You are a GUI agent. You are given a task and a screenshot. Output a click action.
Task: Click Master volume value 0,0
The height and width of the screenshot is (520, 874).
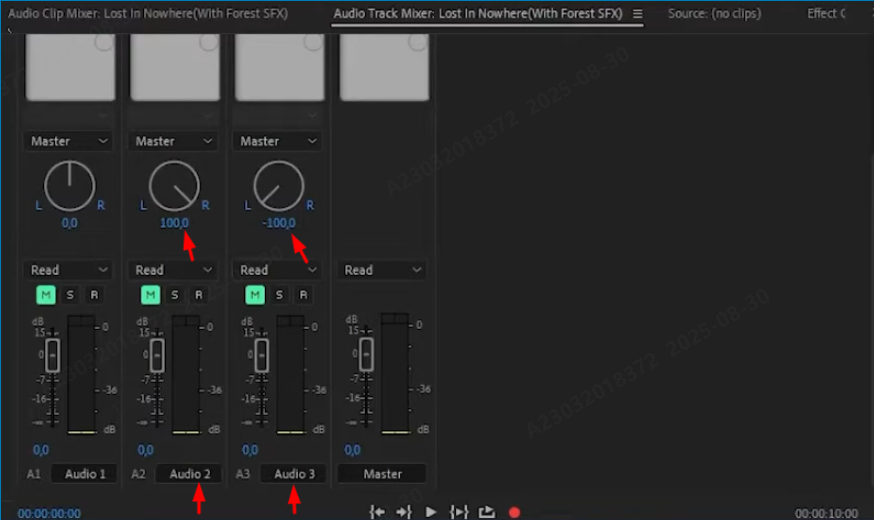click(352, 450)
